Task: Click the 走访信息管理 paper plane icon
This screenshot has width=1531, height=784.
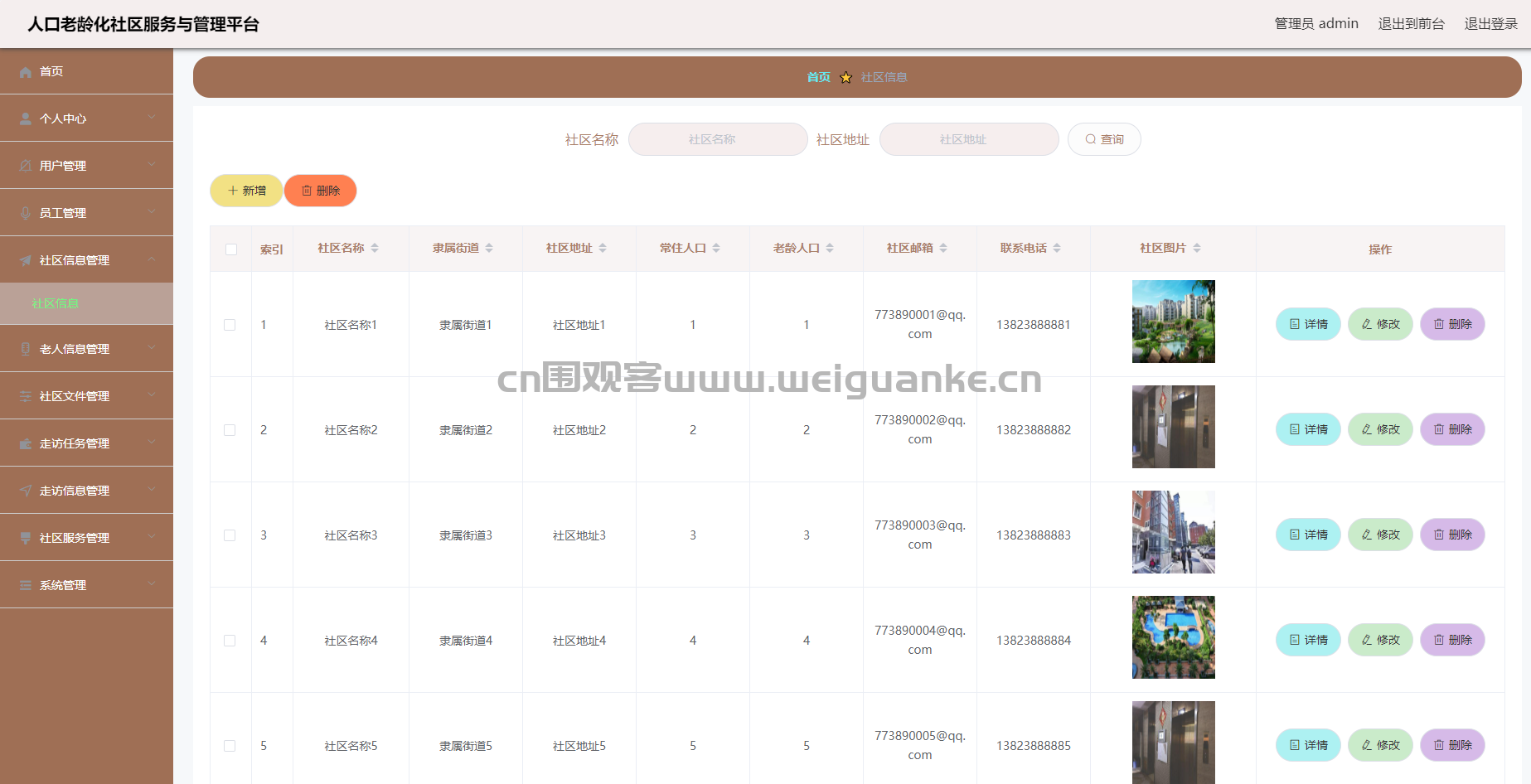Action: 26,491
